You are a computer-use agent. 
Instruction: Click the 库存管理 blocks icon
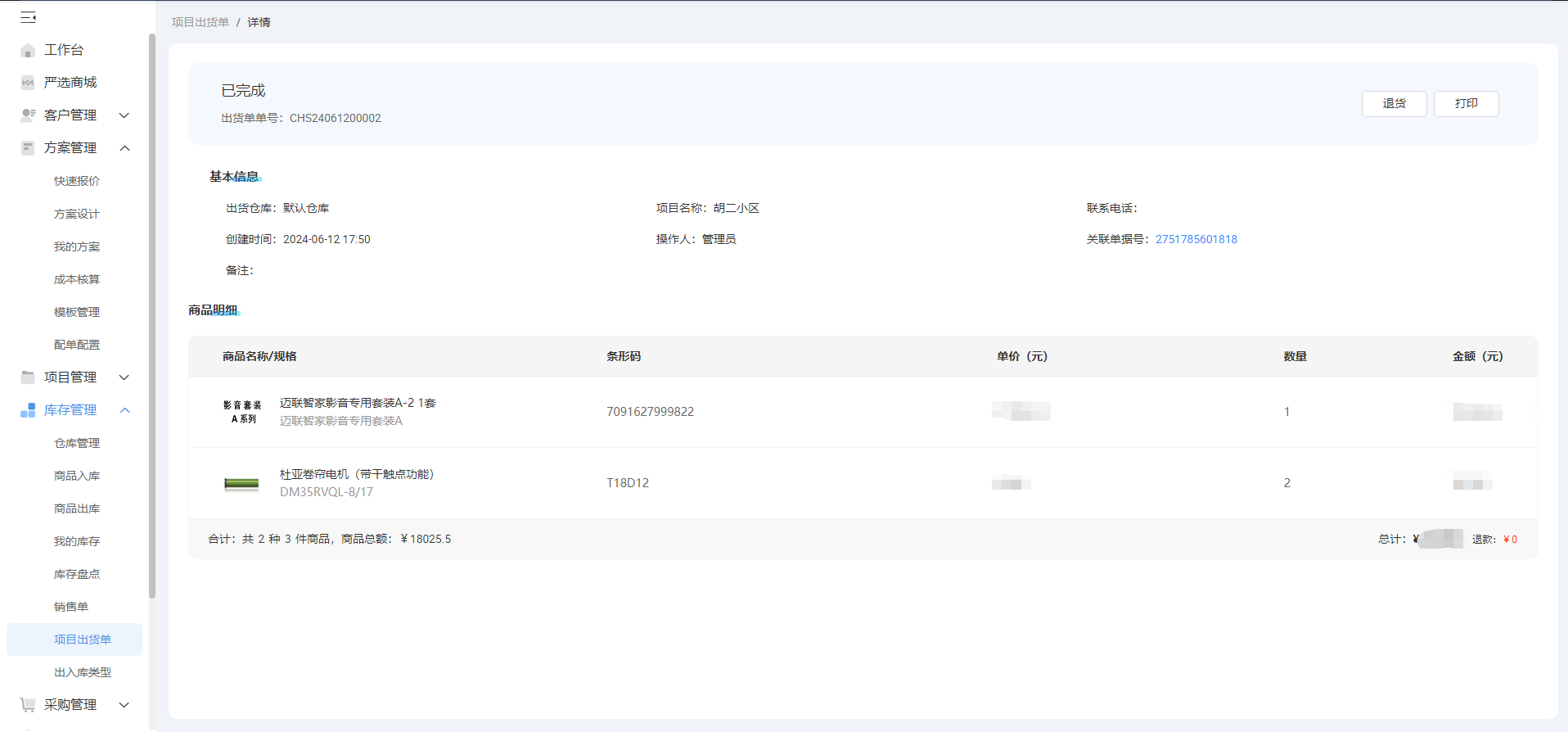click(28, 410)
